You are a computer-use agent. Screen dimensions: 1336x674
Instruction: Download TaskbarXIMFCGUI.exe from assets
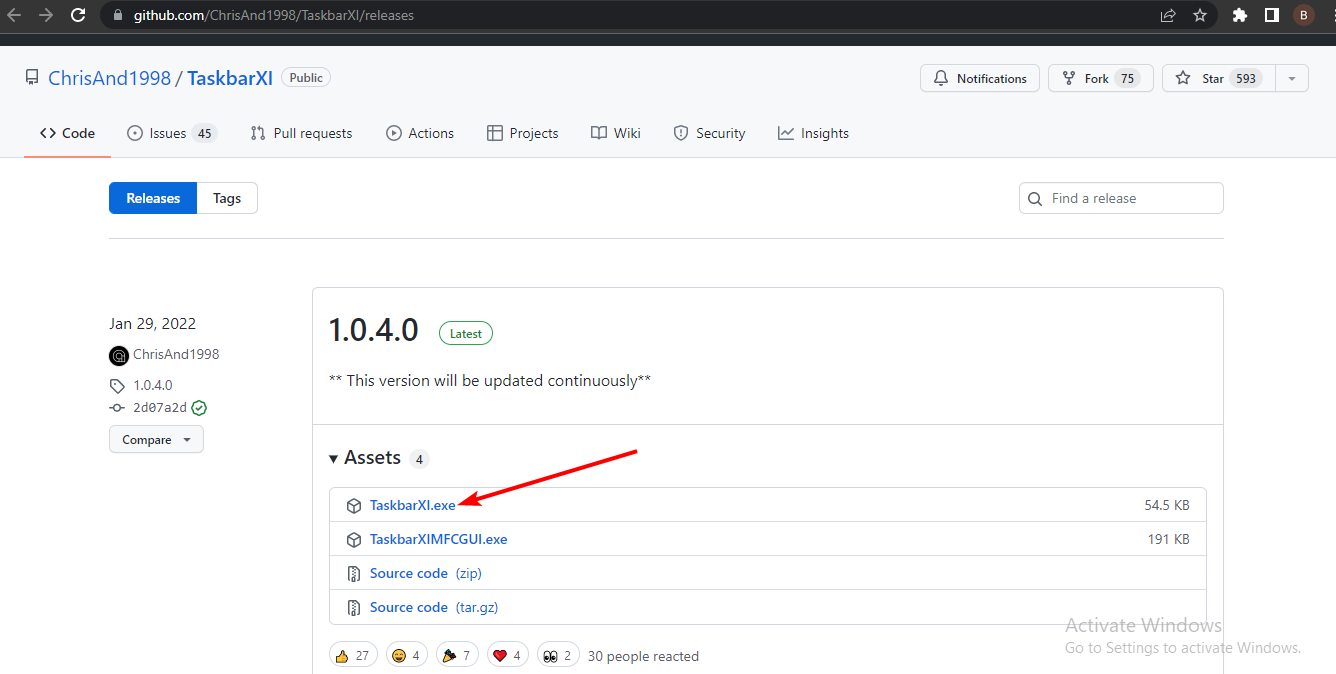tap(438, 539)
